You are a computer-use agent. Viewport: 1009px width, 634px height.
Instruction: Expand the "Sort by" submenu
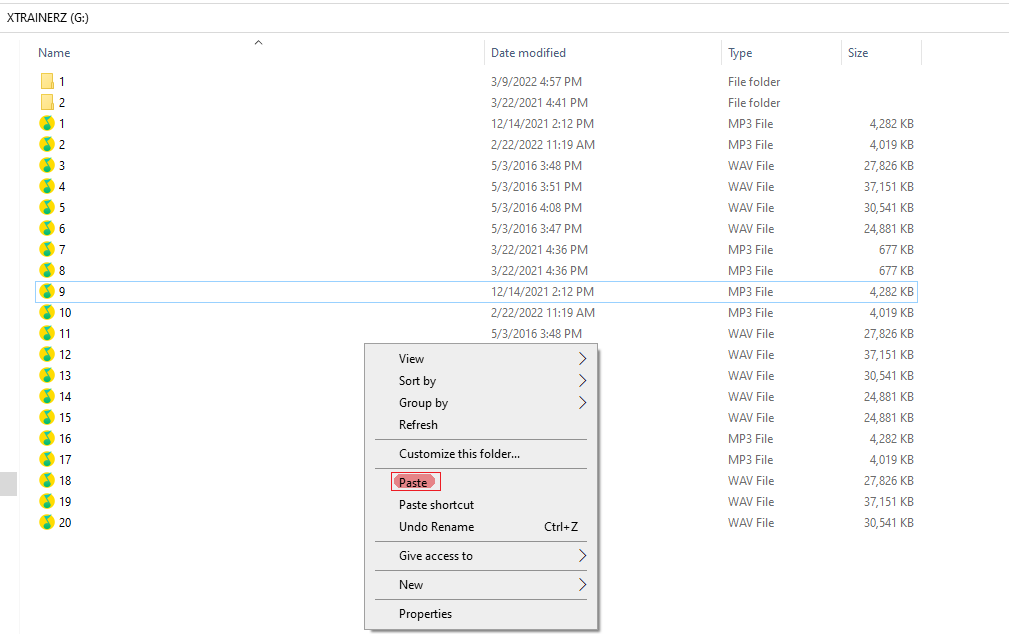pyautogui.click(x=417, y=380)
